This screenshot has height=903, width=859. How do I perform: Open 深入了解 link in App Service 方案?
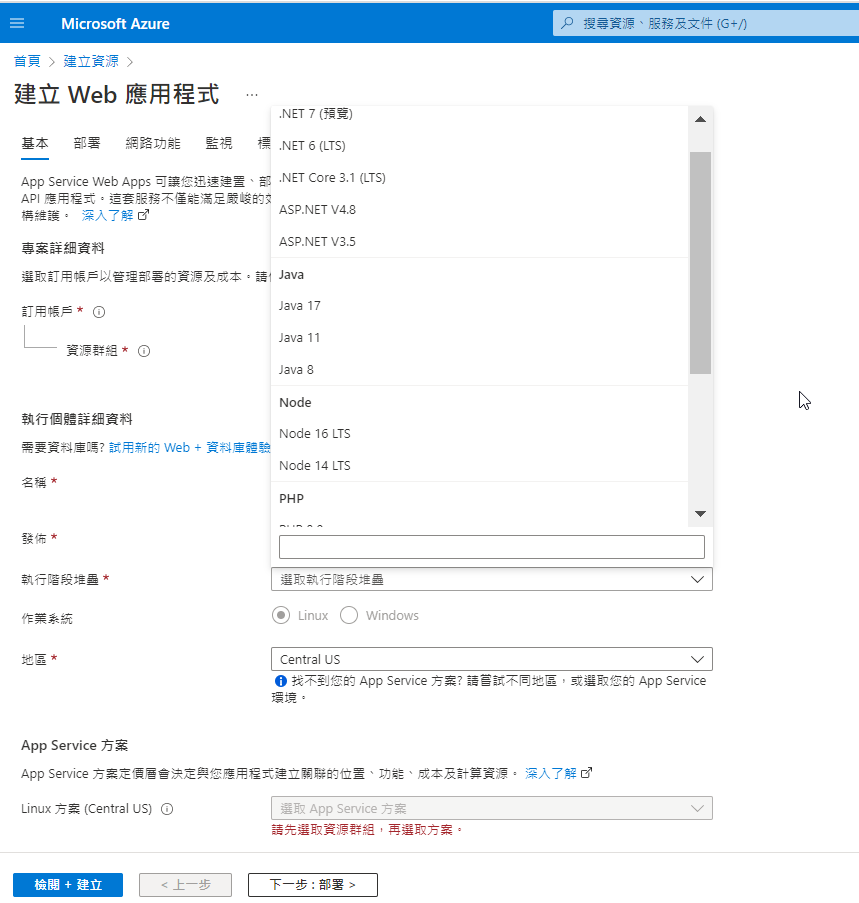coord(550,773)
